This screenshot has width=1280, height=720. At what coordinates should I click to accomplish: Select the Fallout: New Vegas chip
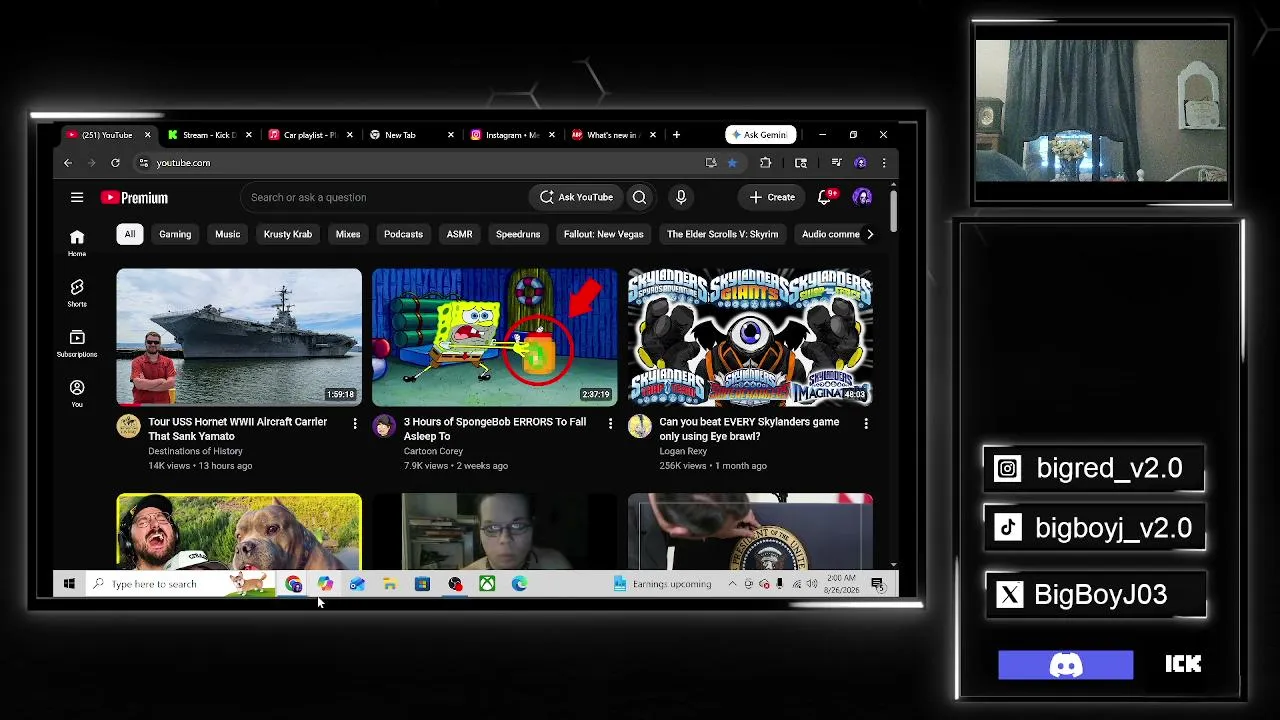point(604,234)
